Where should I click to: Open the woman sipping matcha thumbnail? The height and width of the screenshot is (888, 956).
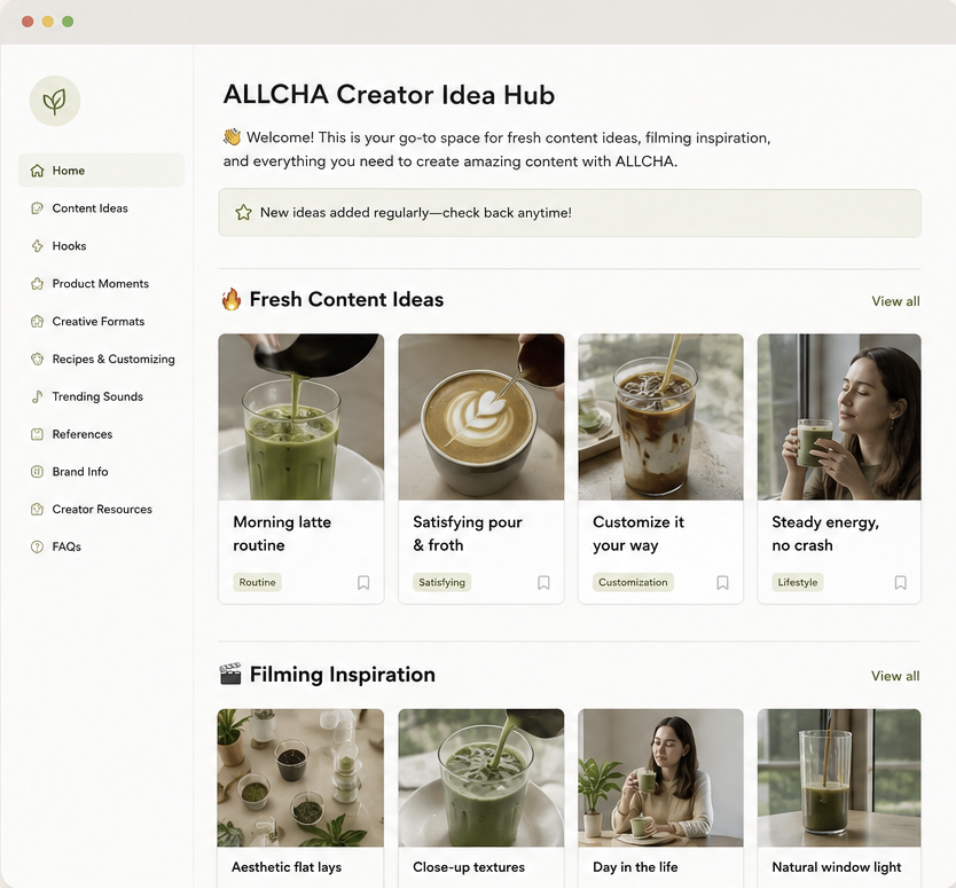839,417
